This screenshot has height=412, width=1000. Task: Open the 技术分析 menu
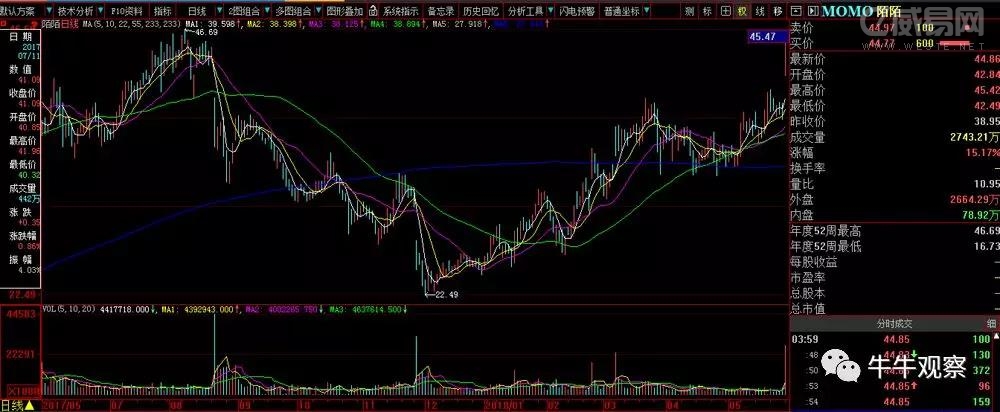75,11
